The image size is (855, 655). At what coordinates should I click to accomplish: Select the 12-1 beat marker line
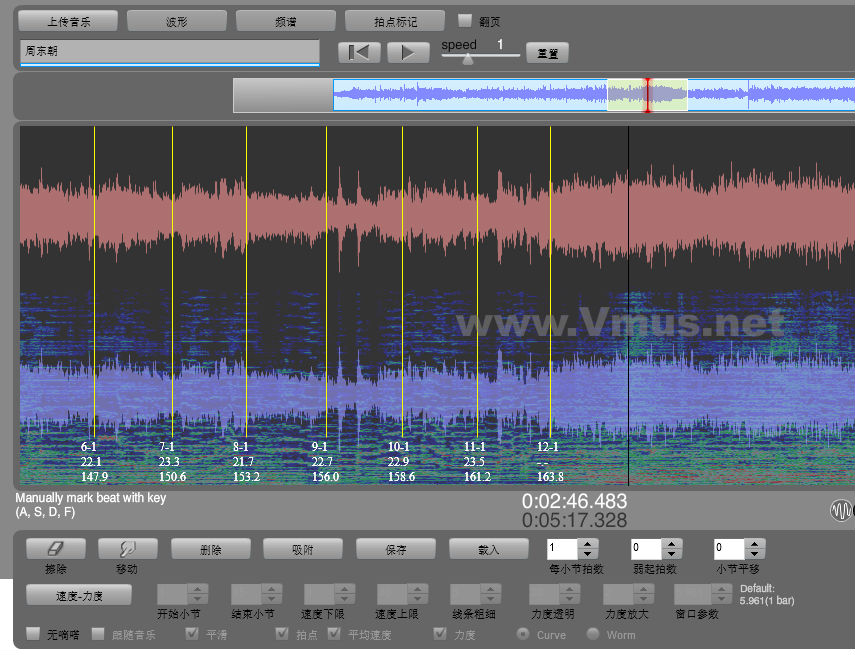click(550, 281)
